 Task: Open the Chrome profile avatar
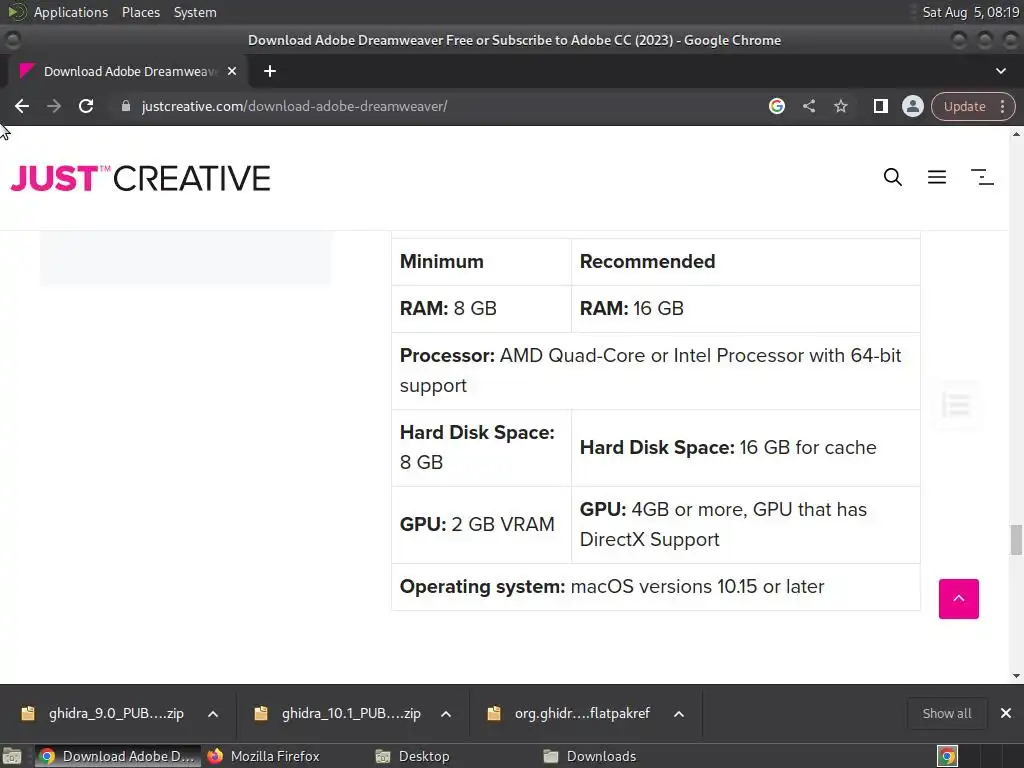[x=912, y=106]
